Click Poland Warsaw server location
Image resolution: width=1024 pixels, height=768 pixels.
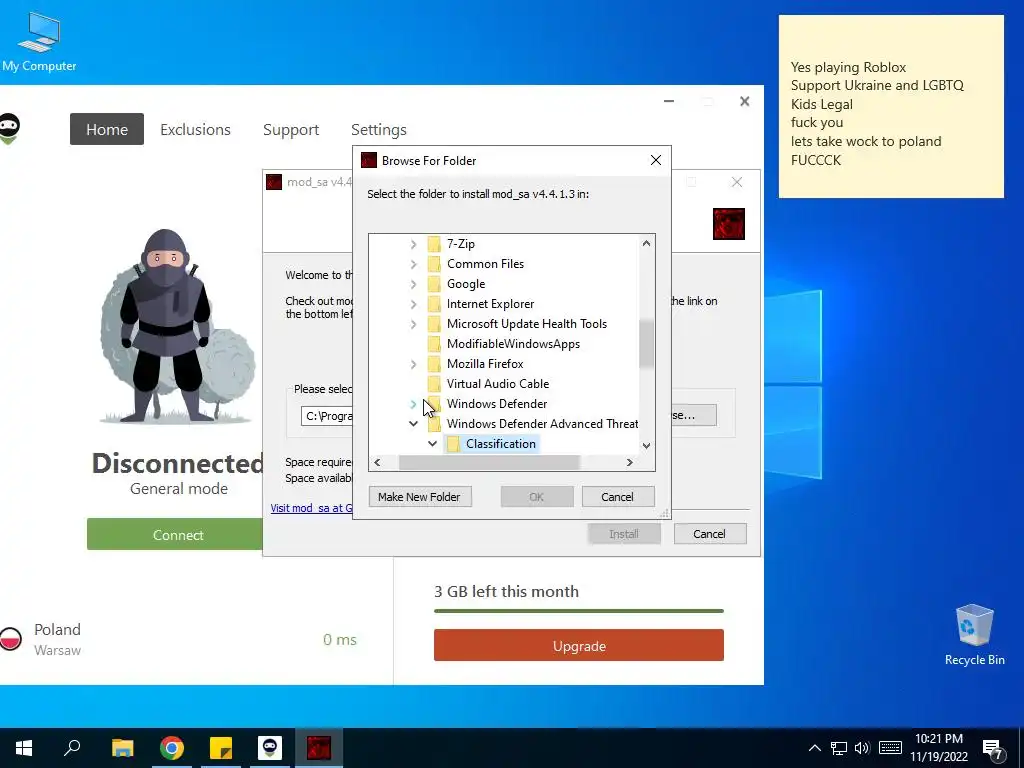57,639
